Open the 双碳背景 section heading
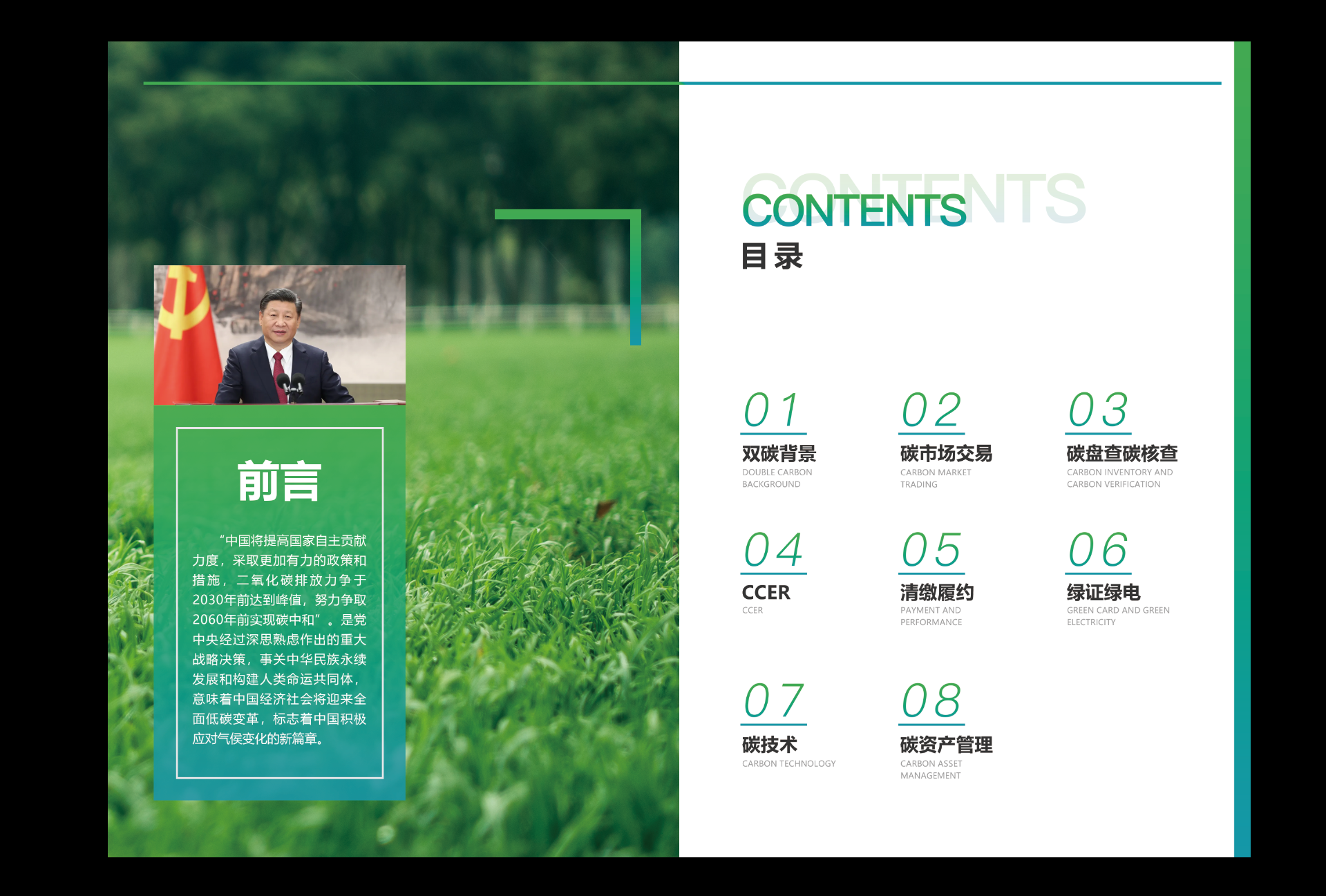Screen dimensions: 1326x896 tap(779, 454)
